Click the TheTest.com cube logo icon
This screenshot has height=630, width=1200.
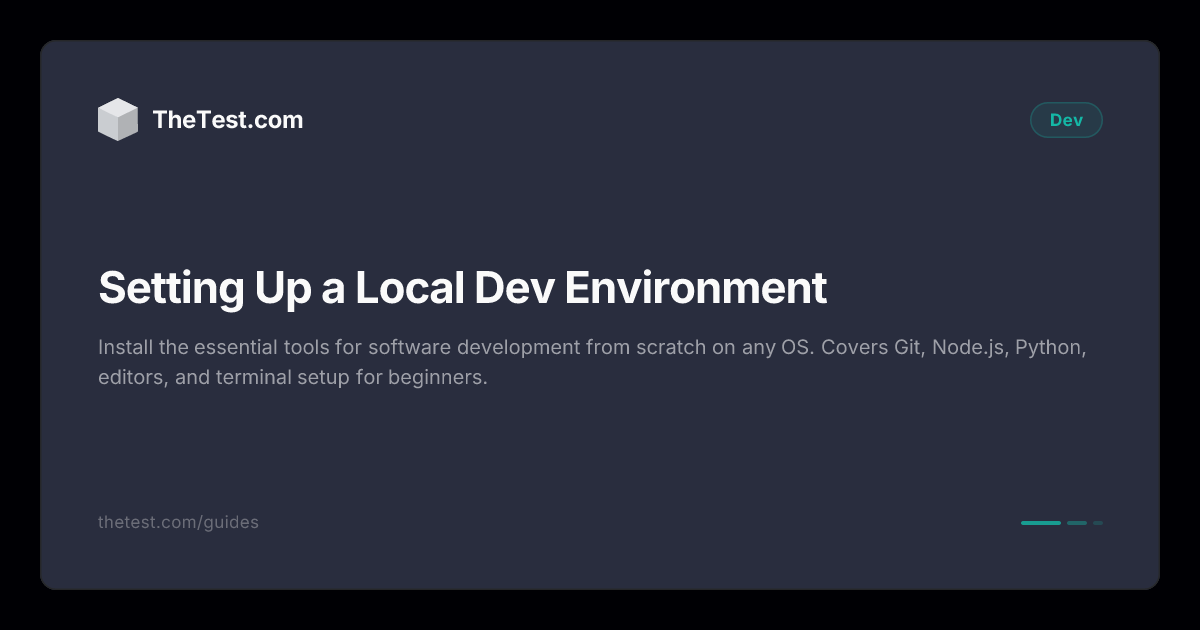(x=118, y=120)
